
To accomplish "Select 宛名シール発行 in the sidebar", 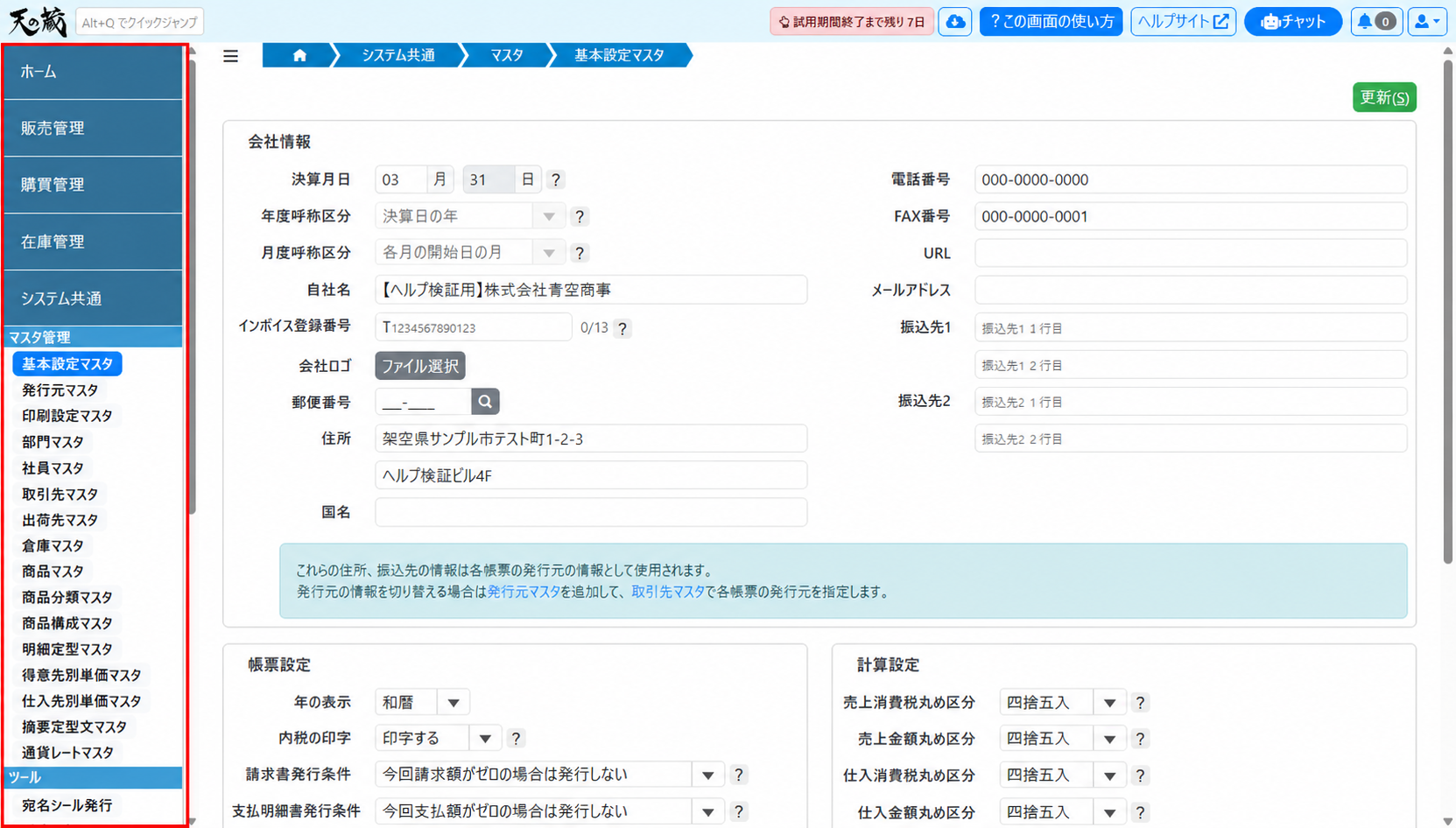I will coord(67,805).
